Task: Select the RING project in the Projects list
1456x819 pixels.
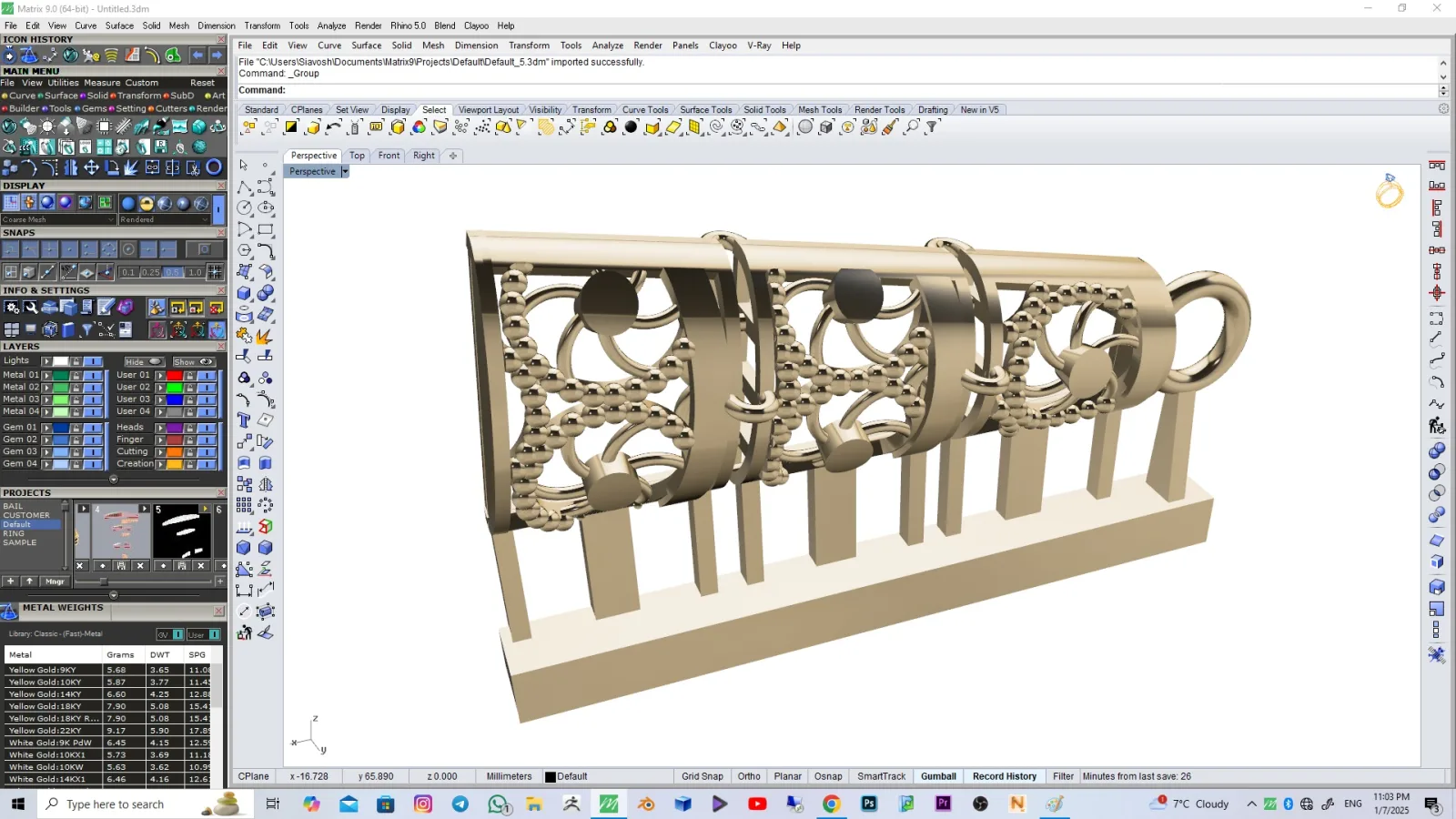Action: 15,534
